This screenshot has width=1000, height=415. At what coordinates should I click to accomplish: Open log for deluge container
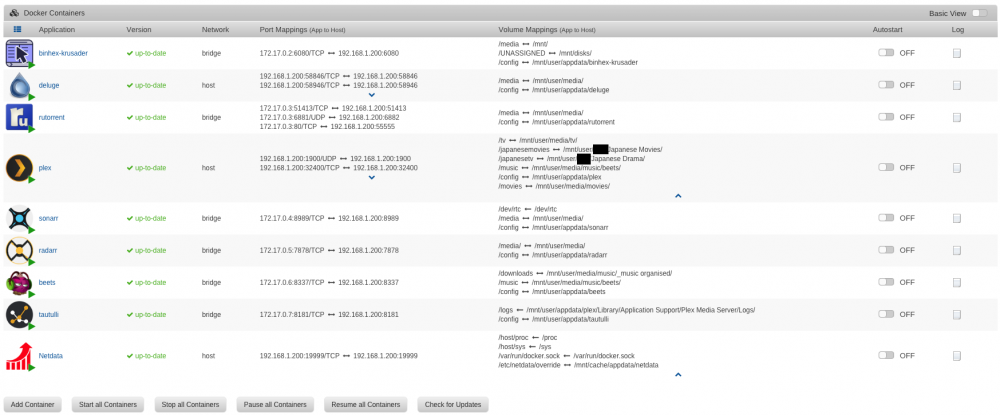pos(957,85)
